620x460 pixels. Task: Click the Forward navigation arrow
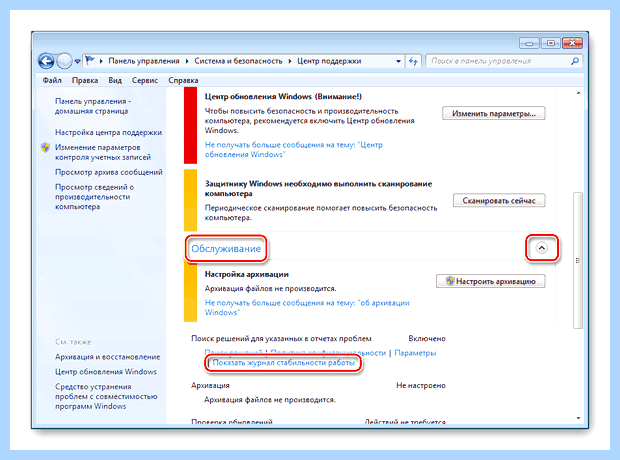coord(64,61)
